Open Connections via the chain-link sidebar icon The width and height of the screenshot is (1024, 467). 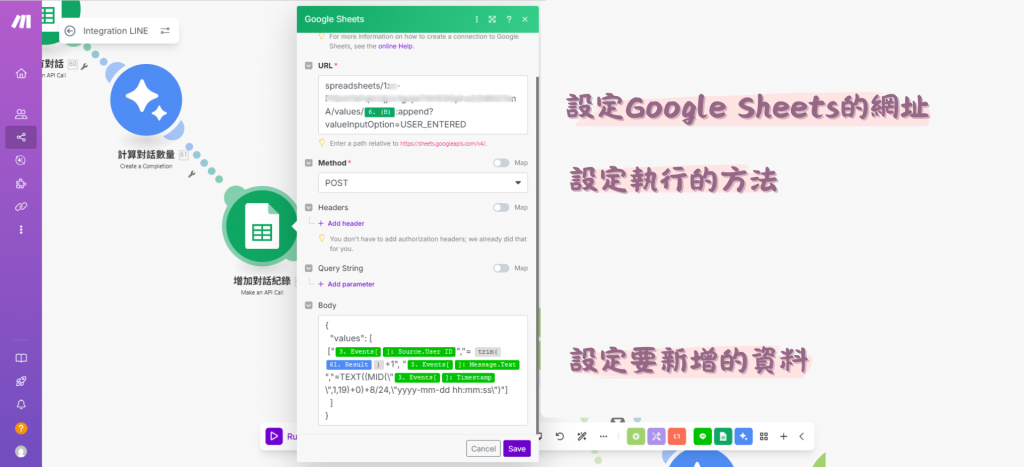click(21, 206)
